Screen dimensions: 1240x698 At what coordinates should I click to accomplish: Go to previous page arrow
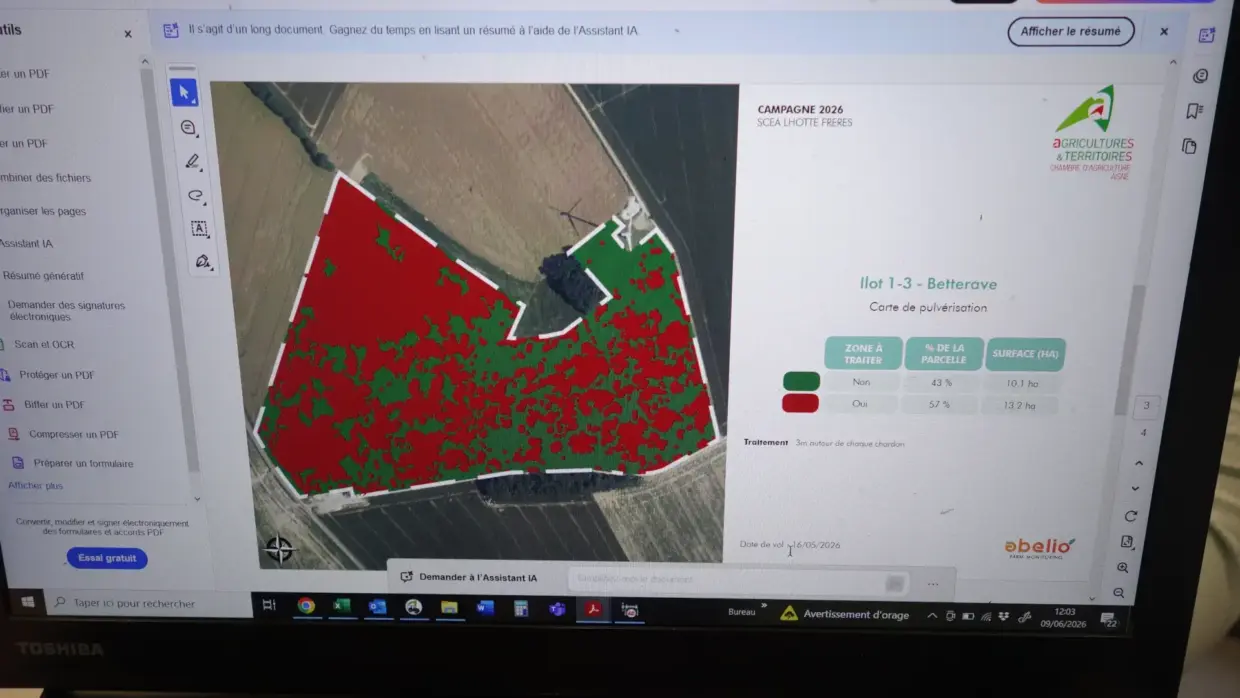coord(1138,463)
